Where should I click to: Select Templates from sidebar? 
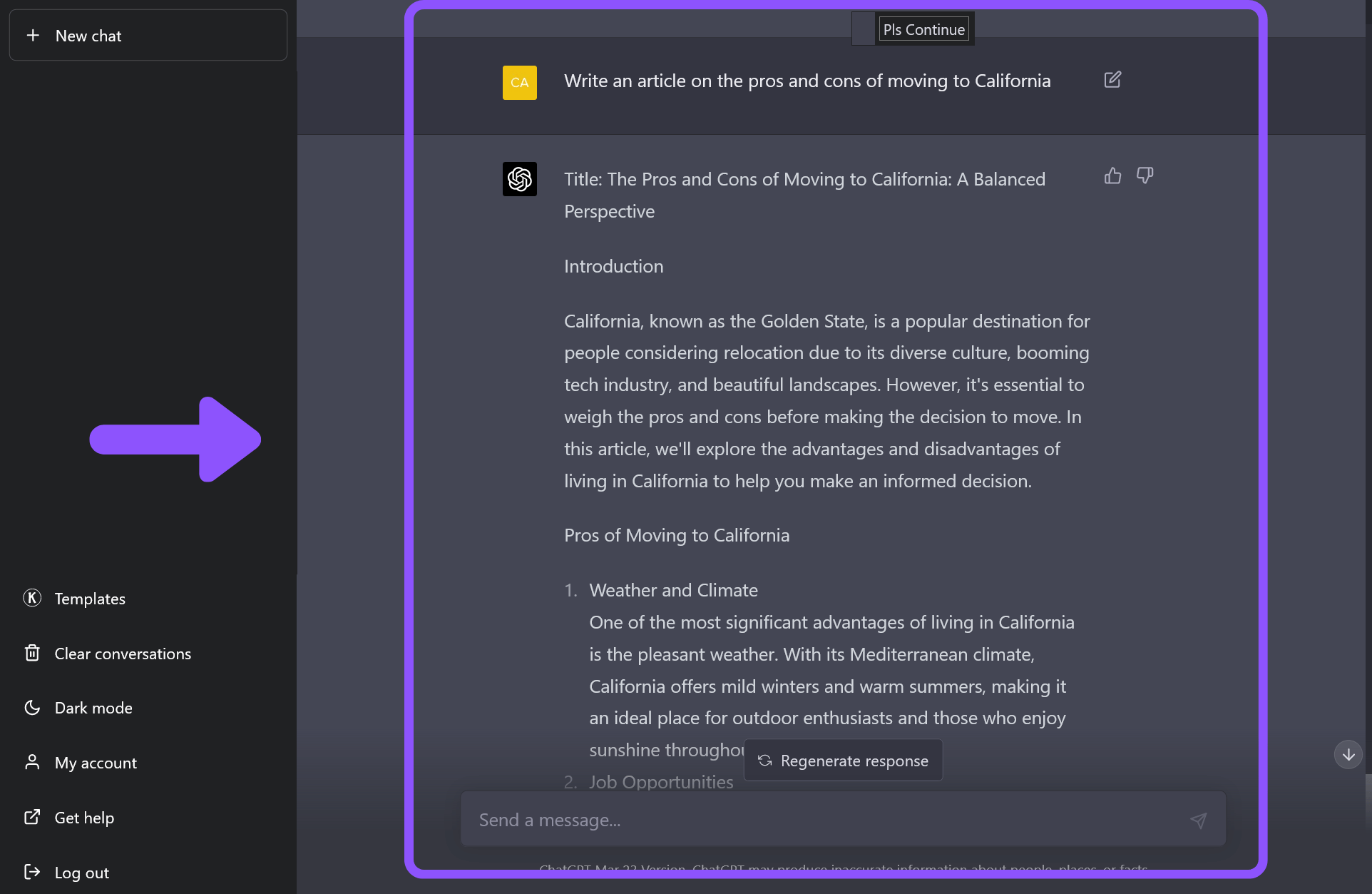pyautogui.click(x=90, y=598)
